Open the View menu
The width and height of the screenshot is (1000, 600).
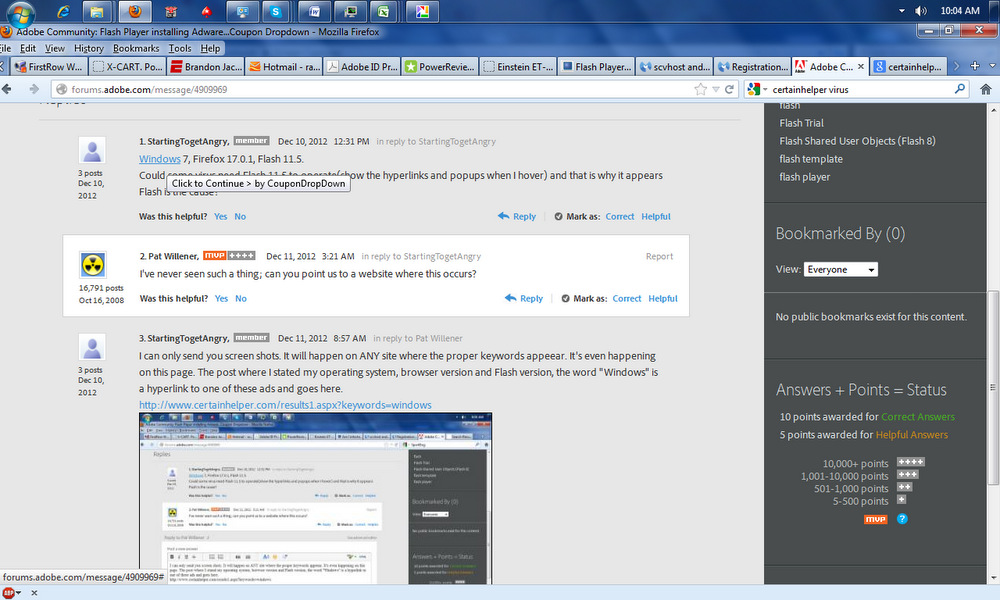click(x=55, y=48)
